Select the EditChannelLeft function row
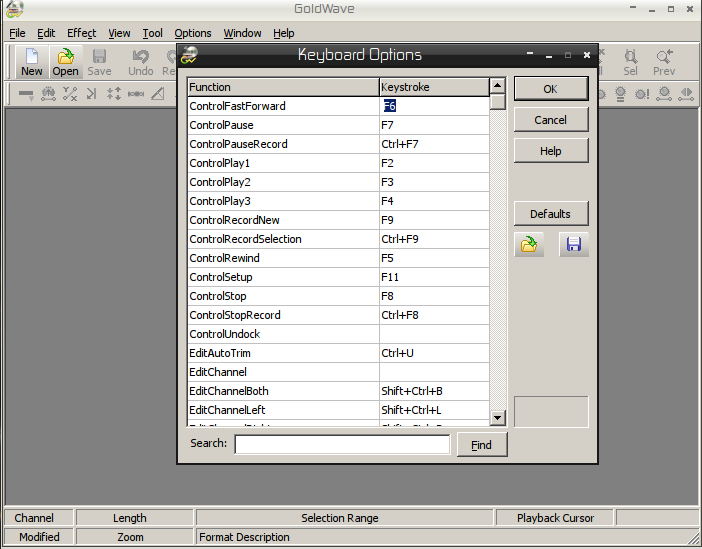702x549 pixels. 283,410
